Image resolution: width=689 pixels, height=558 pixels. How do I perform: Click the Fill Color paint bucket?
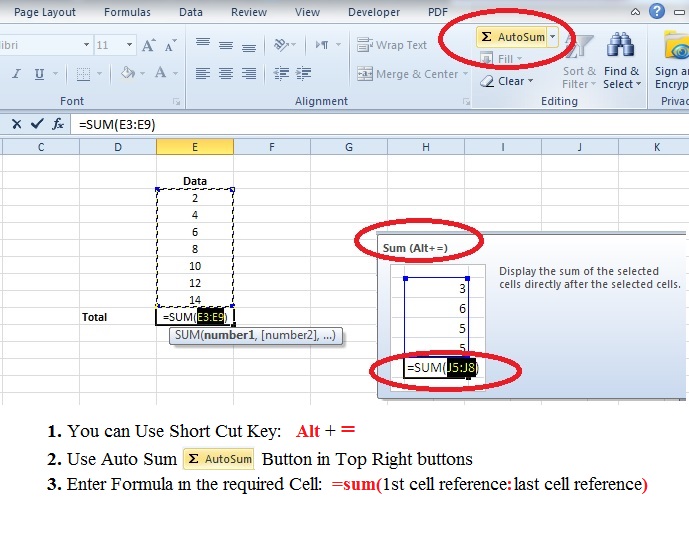coord(128,73)
